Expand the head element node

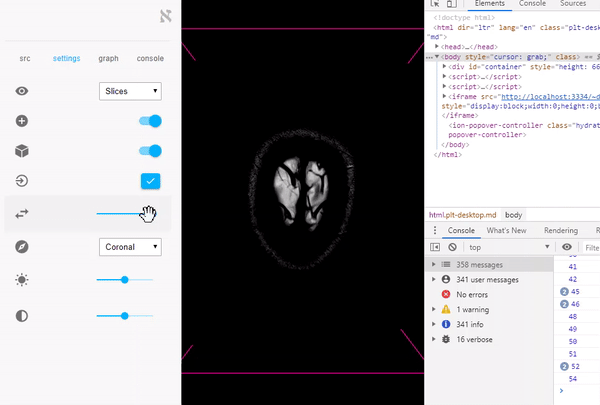[437, 47]
